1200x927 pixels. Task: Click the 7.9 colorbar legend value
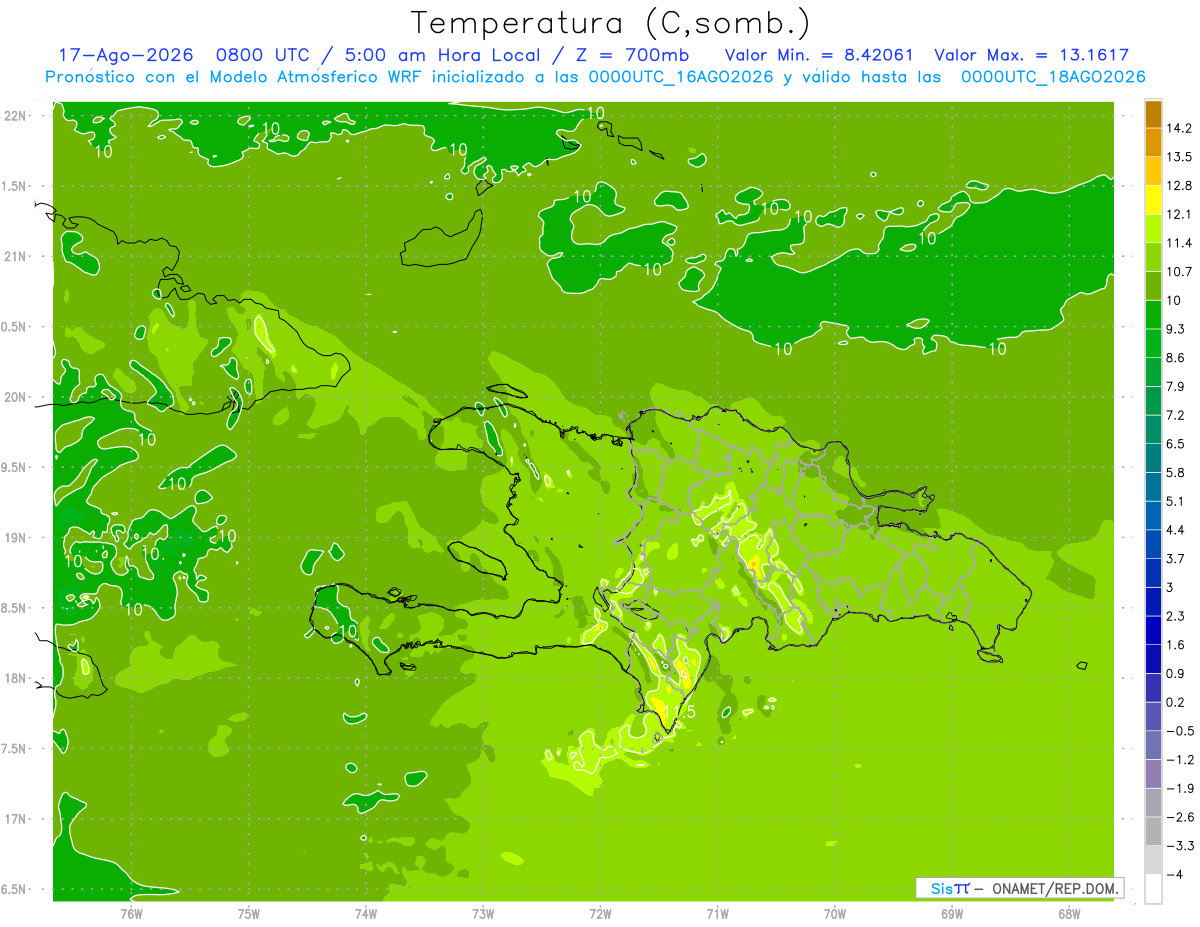(1176, 386)
